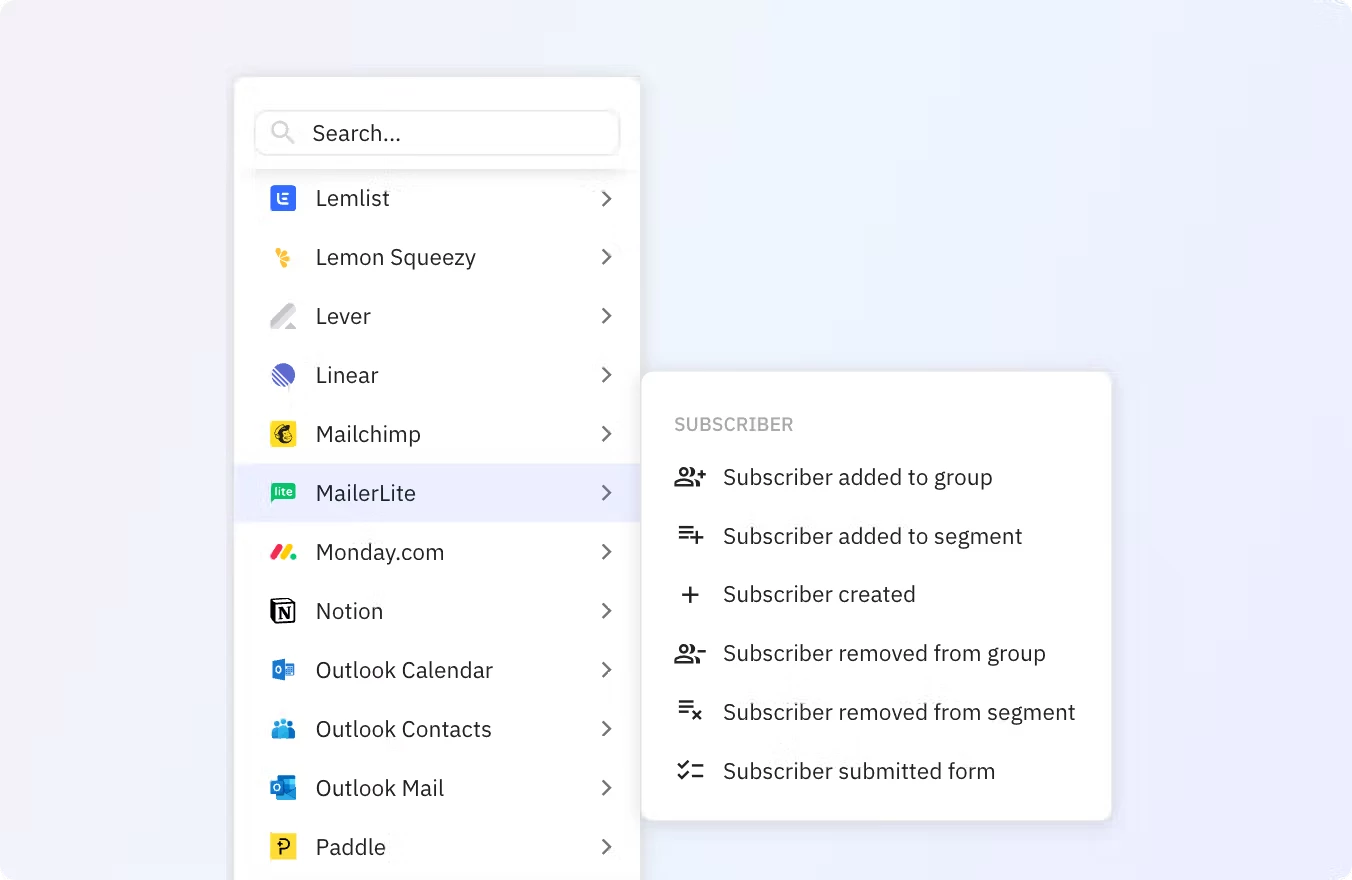Click the Outlook Contacts people icon
The width and height of the screenshot is (1352, 880).
point(283,729)
